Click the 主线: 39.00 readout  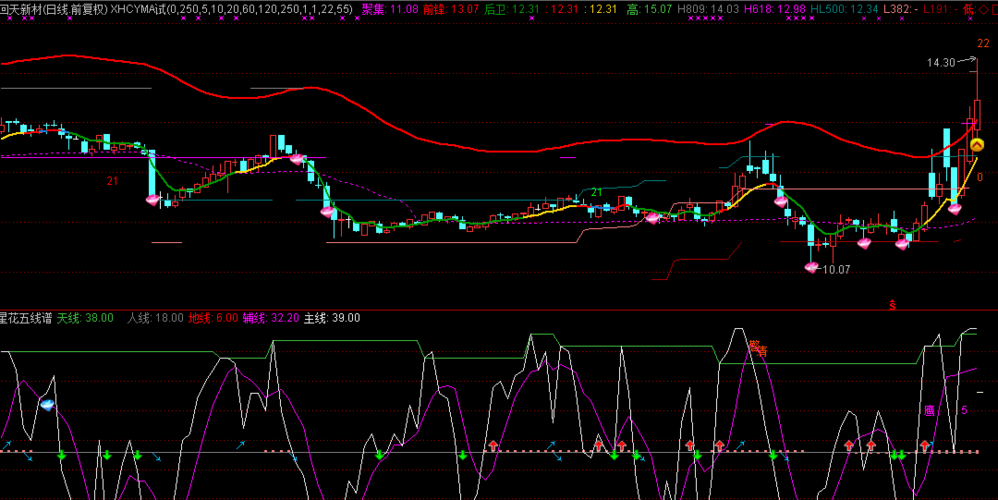point(332,318)
